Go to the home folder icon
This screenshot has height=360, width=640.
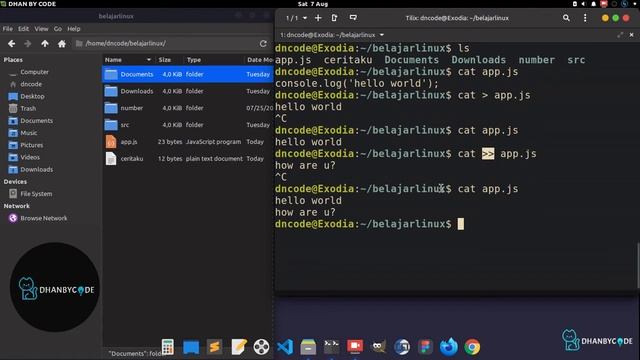[62, 43]
